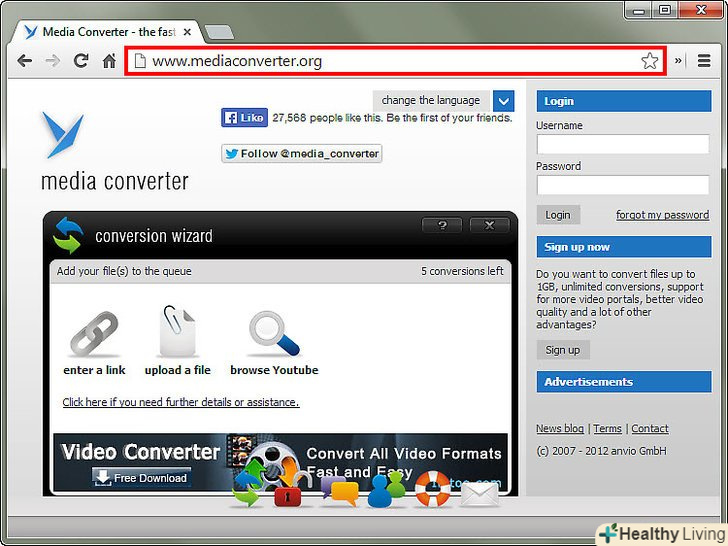This screenshot has height=546, width=728.
Task: Click the Login section header
Action: point(624,101)
